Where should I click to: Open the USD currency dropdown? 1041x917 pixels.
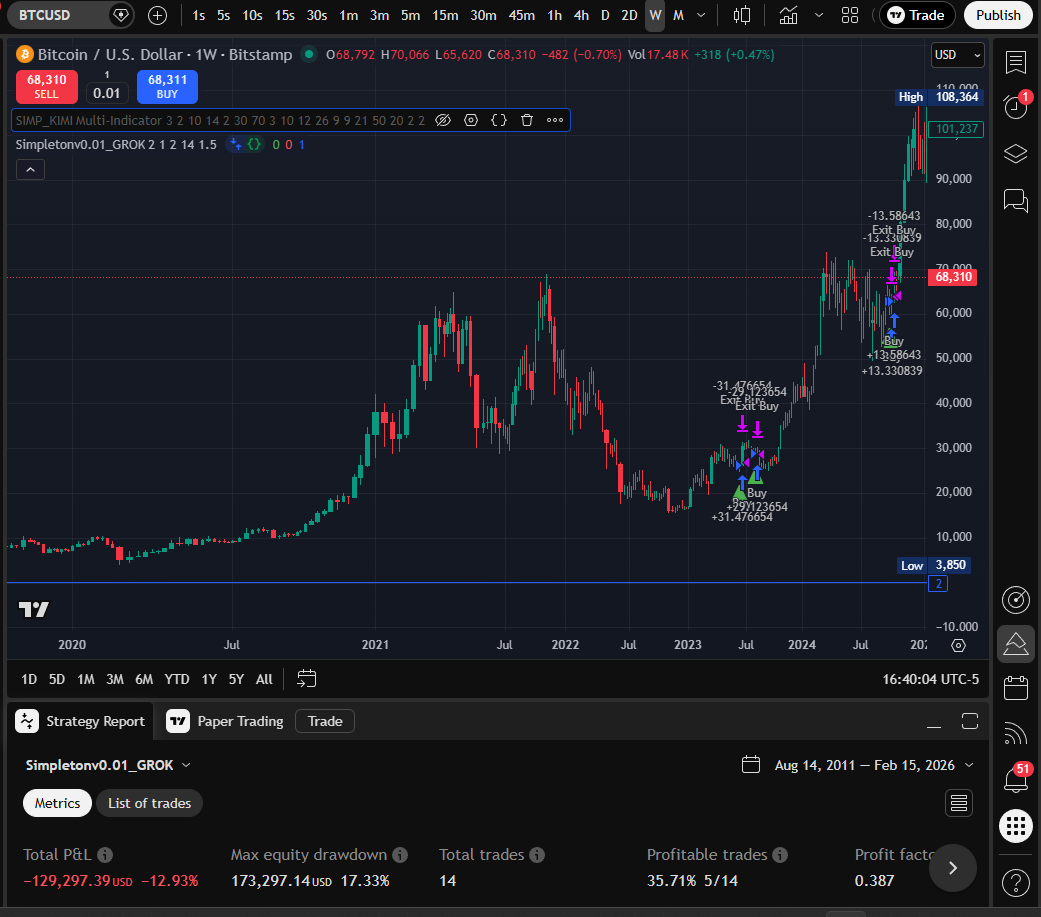click(x=956, y=54)
